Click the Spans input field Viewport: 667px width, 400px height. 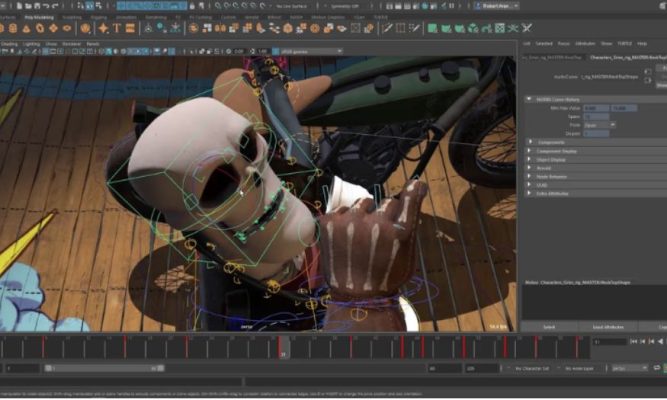pyautogui.click(x=592, y=116)
